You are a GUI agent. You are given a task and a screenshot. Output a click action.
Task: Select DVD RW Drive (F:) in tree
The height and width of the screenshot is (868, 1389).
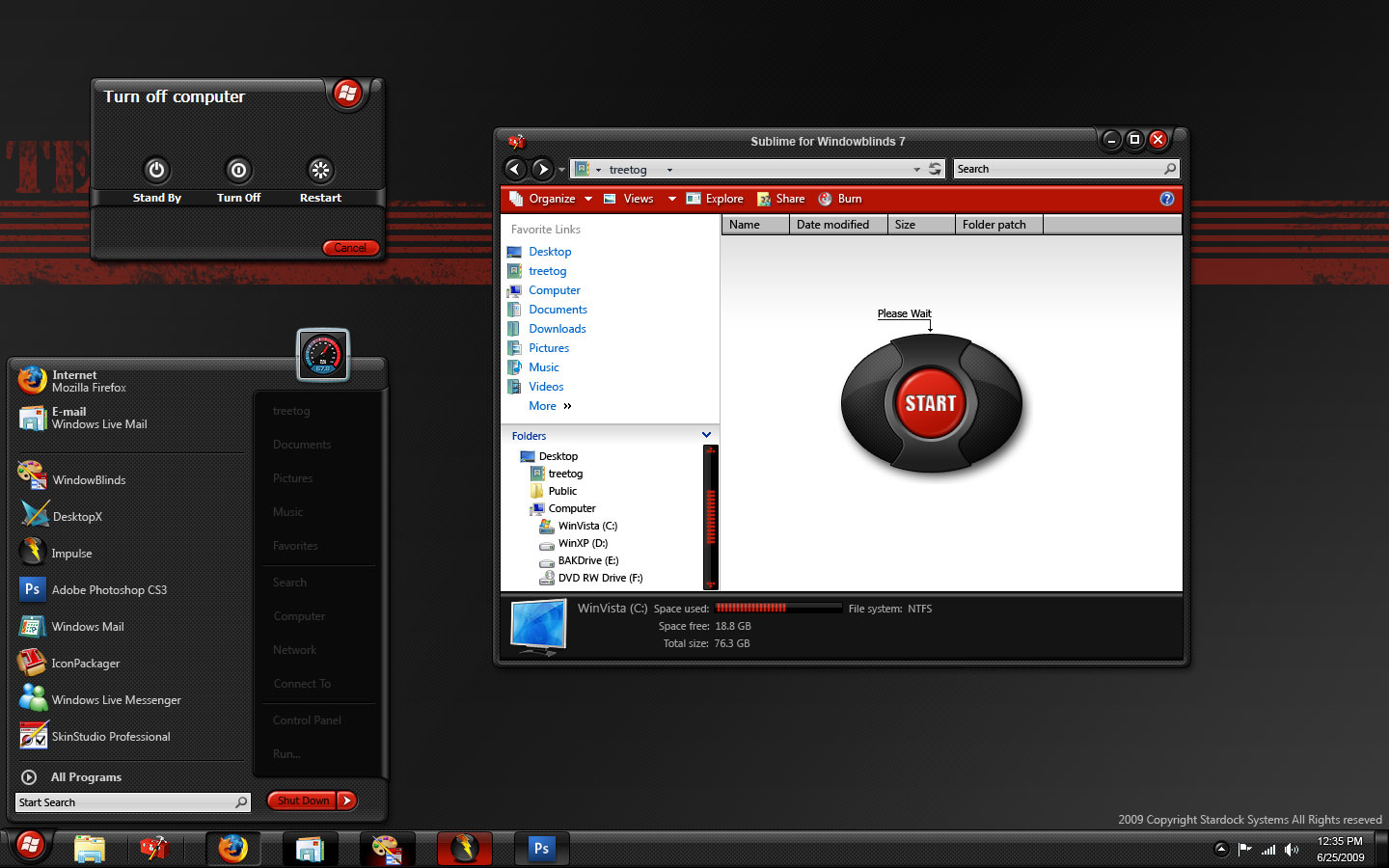[x=600, y=578]
